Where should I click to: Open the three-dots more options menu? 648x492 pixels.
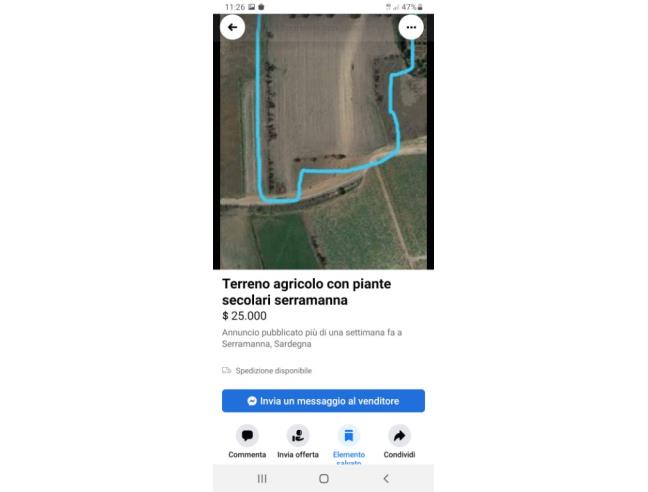point(411,27)
